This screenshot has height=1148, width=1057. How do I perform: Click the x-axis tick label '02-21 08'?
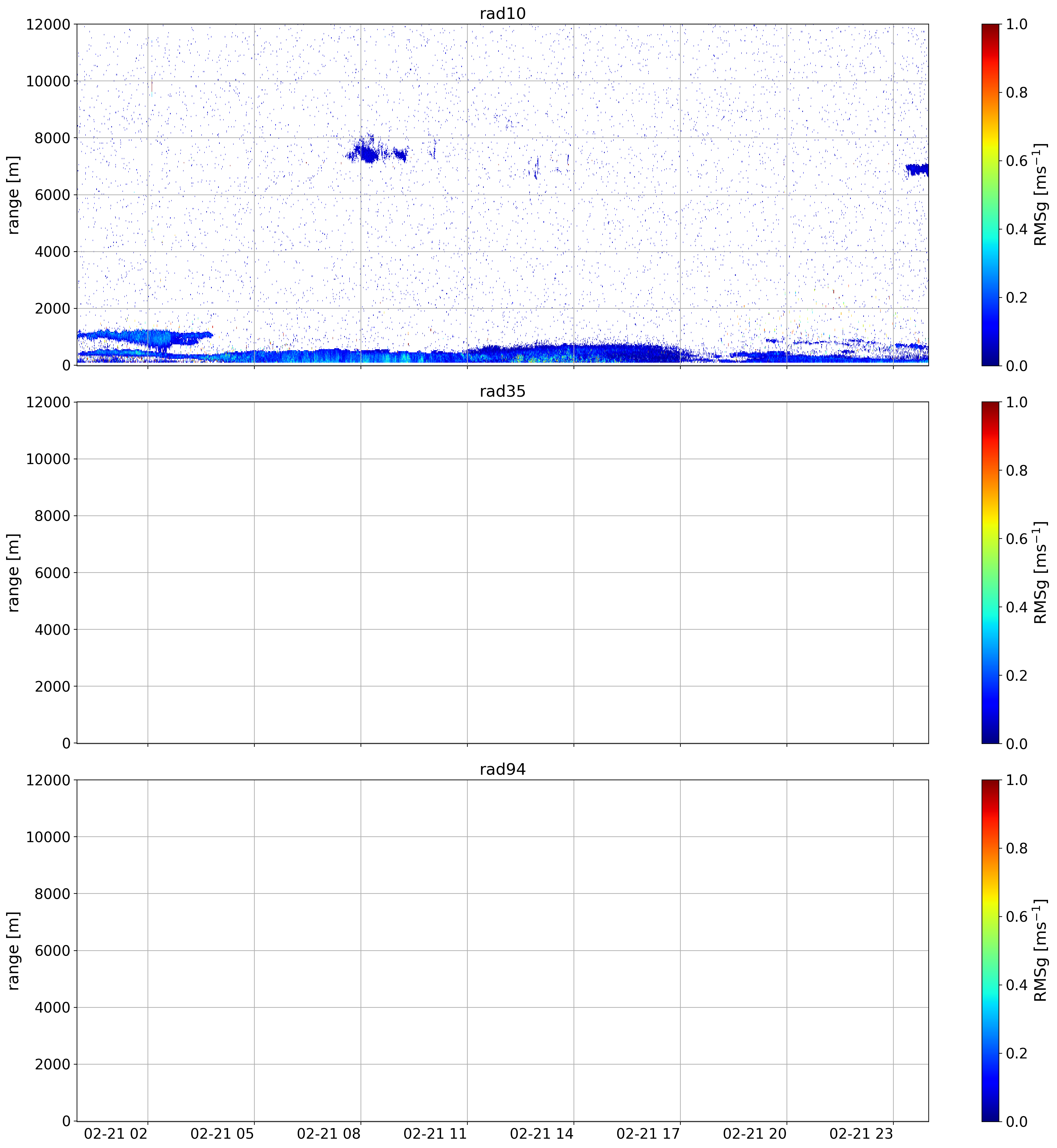pos(329,1134)
